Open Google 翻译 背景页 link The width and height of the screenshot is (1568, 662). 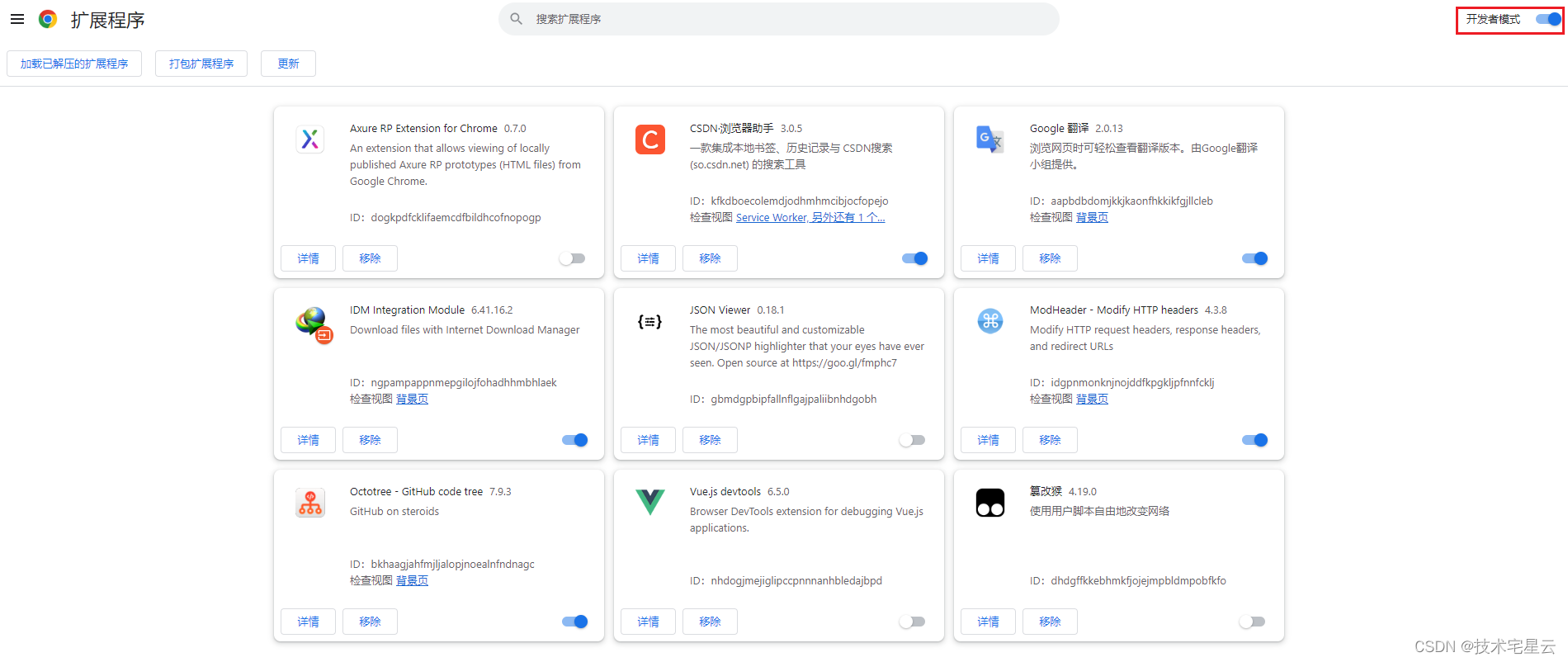tap(1092, 217)
